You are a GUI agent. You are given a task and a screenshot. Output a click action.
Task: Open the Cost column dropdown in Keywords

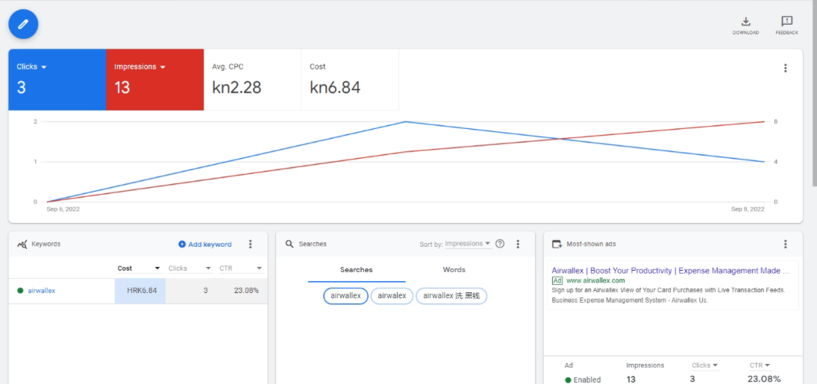point(139,268)
